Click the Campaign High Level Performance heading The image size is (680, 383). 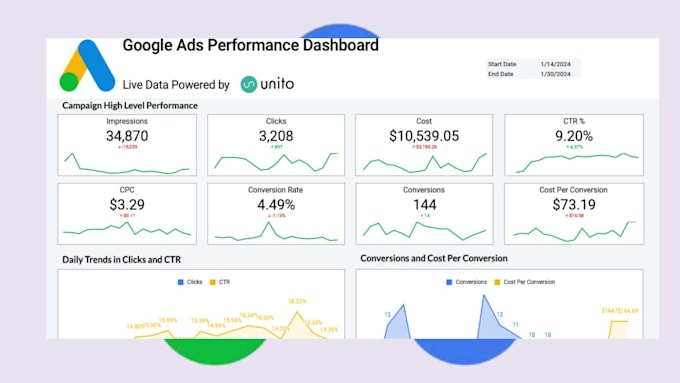[x=130, y=105]
